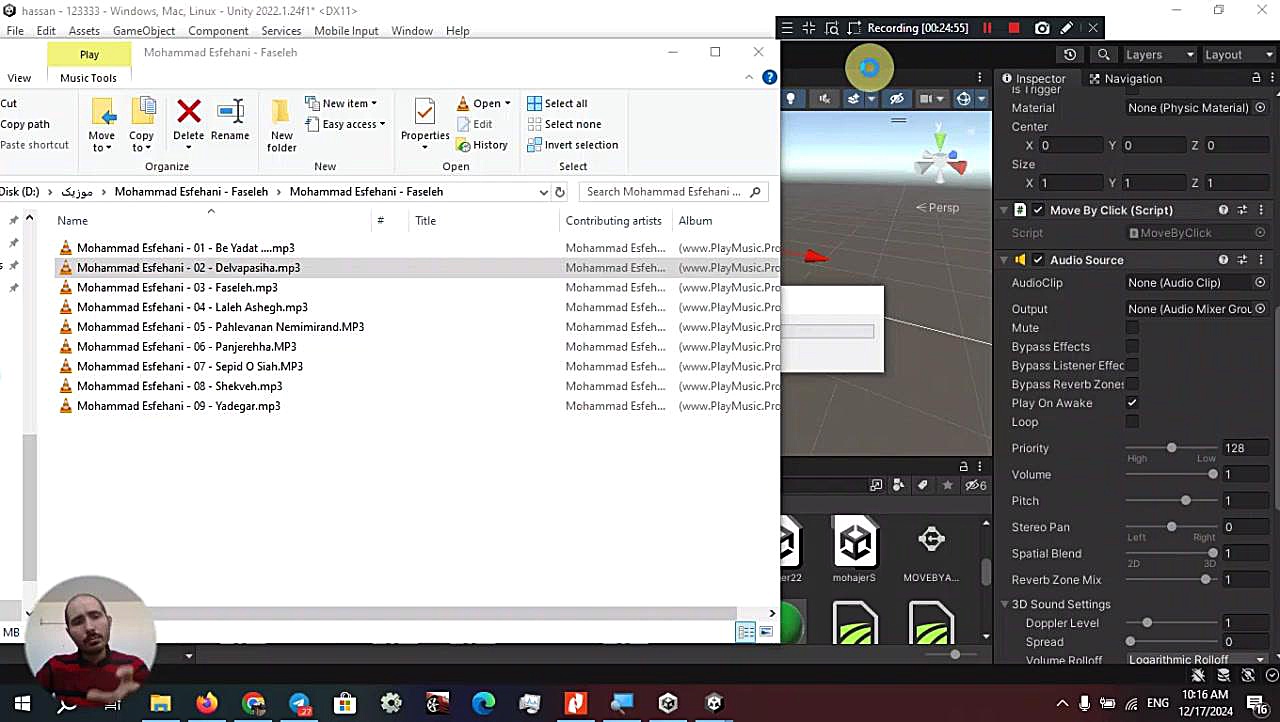Open Chrome from the taskbar
Viewport: 1280px width, 722px height.
click(253, 704)
